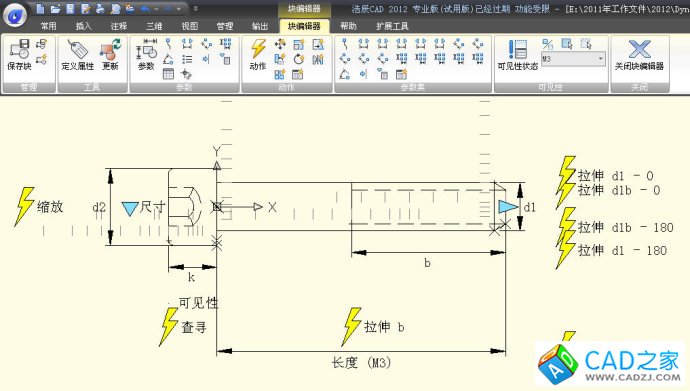690x391 pixels.
Task: Click the save icon in quick access toolbar
Action: click(x=70, y=8)
